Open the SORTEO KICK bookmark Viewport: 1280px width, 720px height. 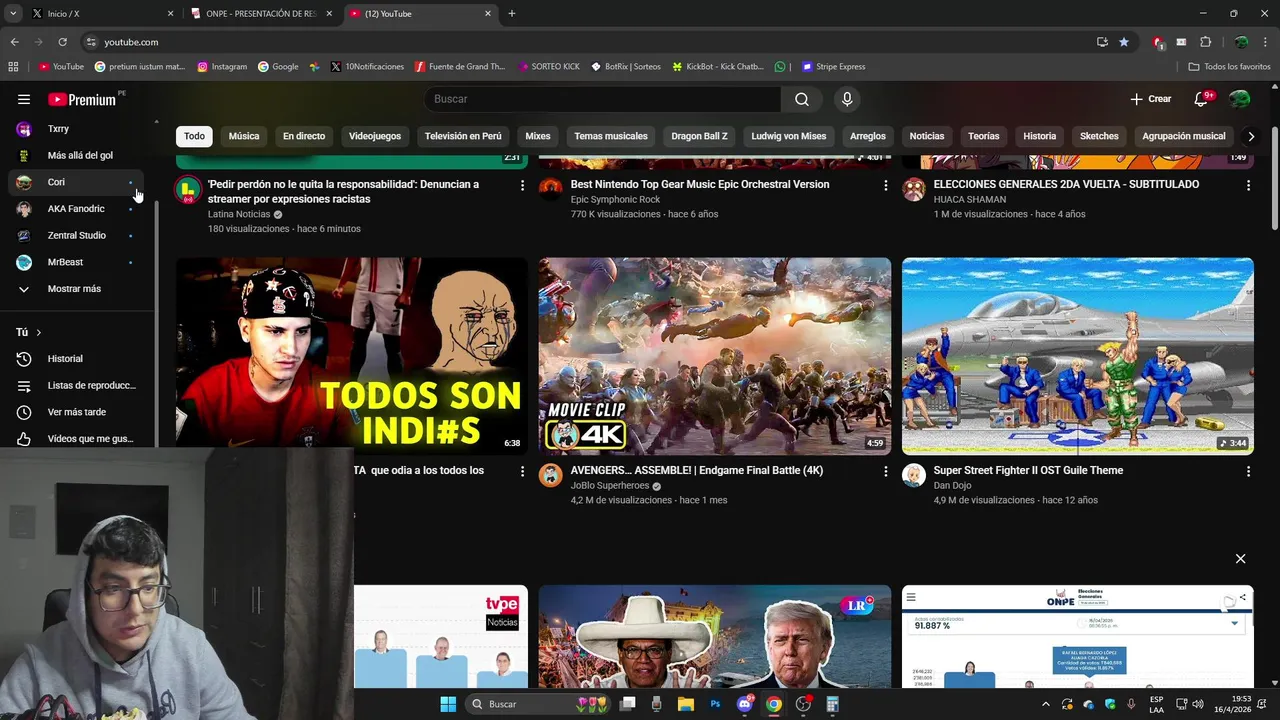point(548,67)
